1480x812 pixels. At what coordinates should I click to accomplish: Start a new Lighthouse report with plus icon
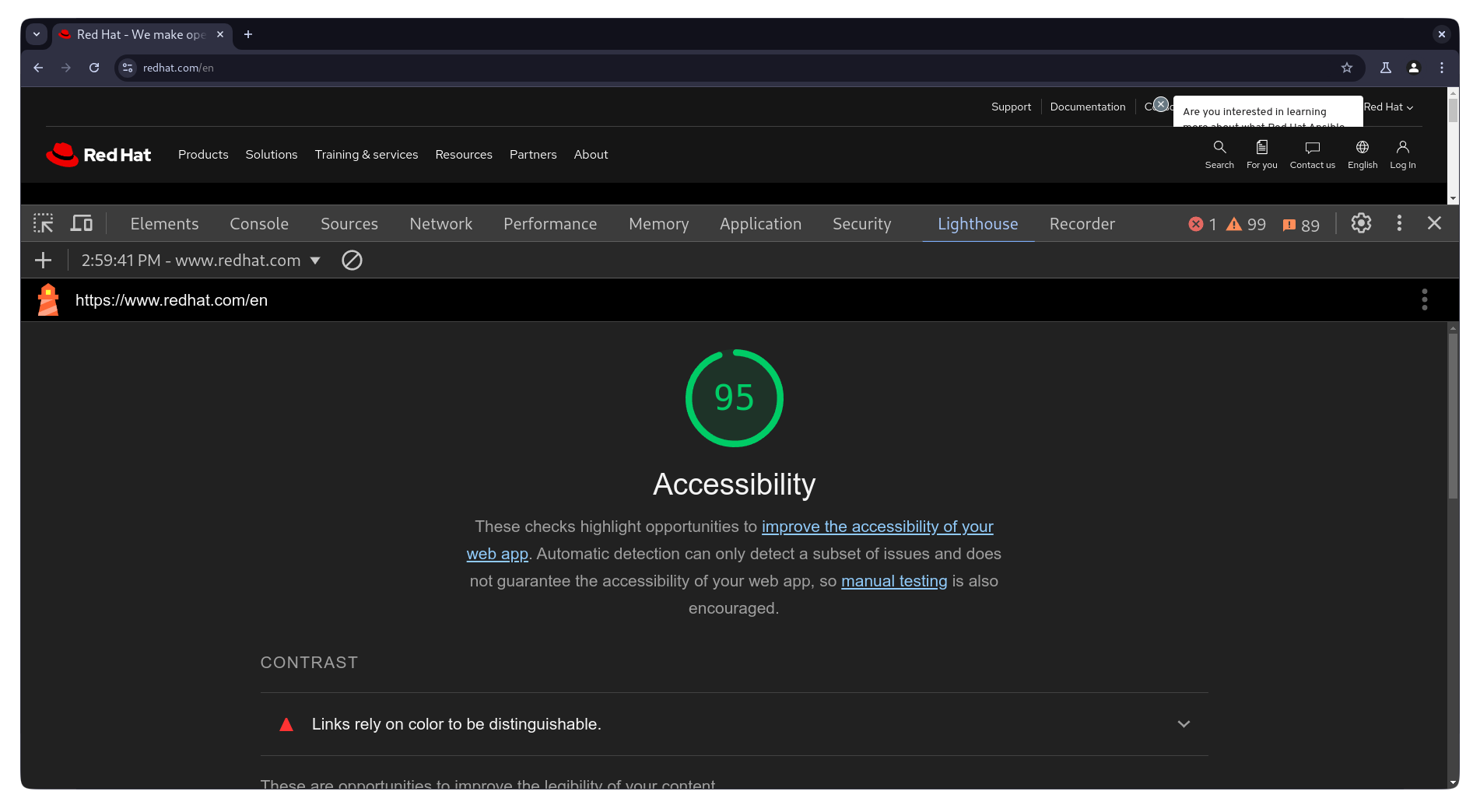pos(44,261)
